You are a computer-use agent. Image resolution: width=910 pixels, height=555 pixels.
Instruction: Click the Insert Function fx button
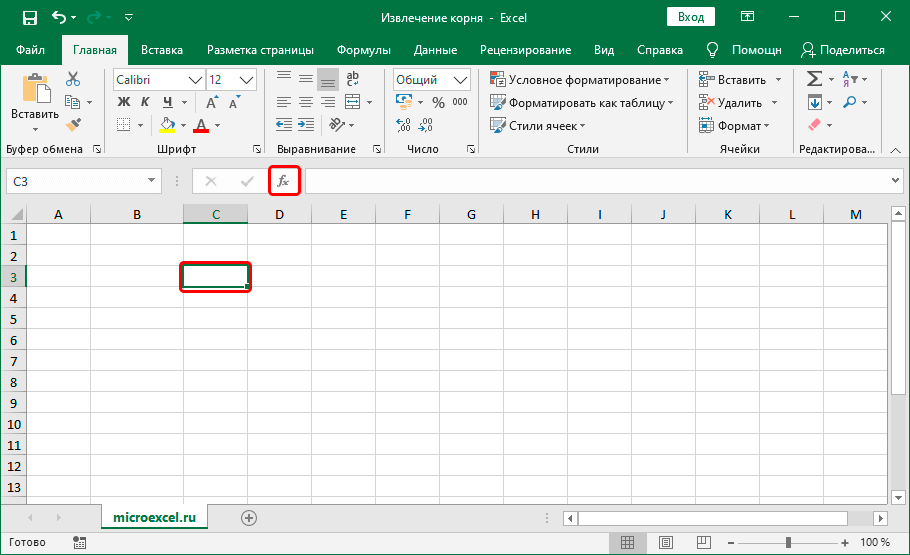283,181
